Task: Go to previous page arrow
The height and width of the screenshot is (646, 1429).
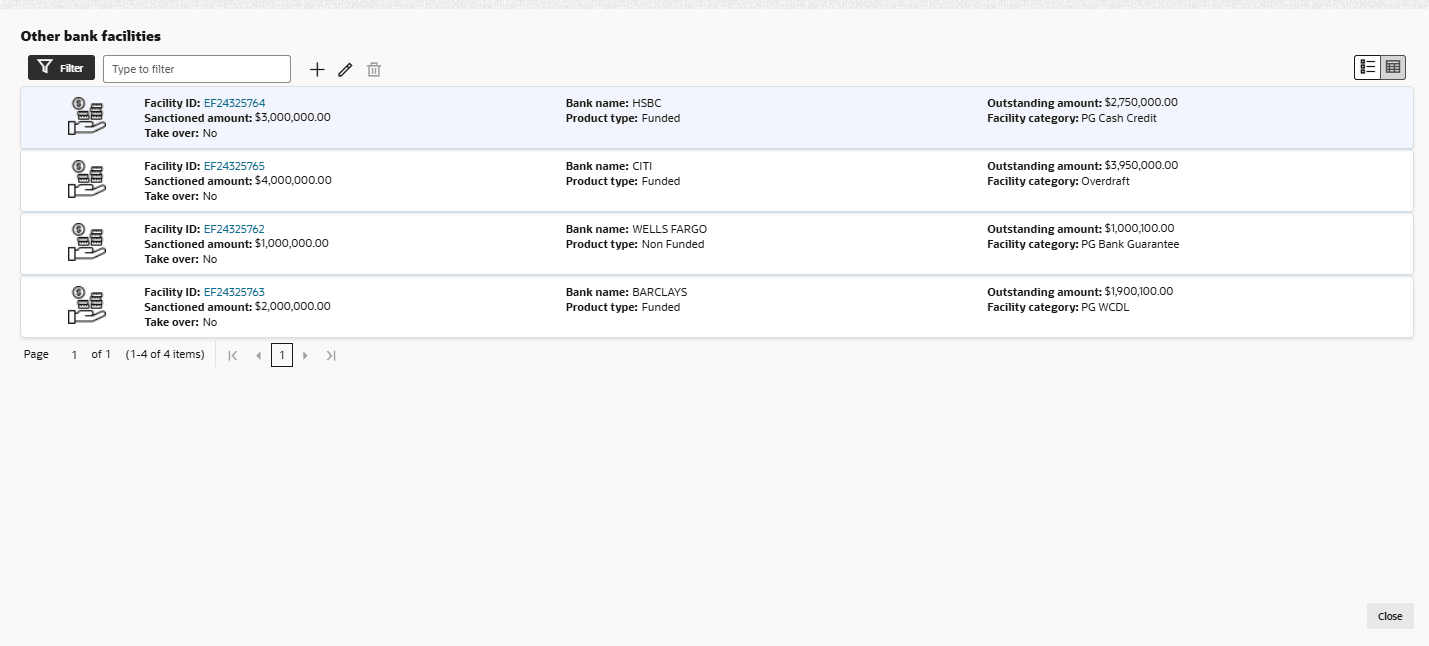Action: point(258,355)
